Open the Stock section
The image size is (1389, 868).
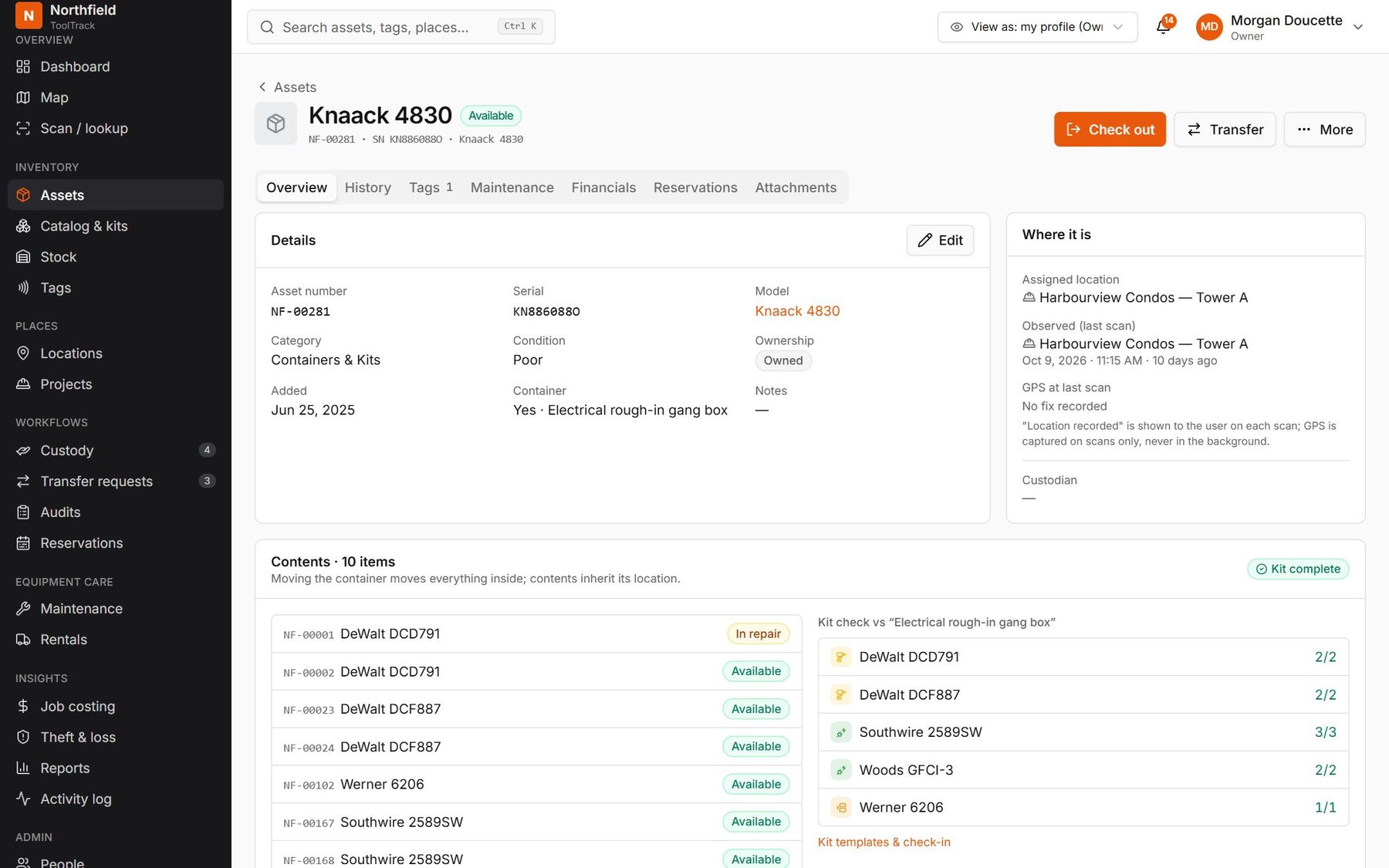pos(116,257)
